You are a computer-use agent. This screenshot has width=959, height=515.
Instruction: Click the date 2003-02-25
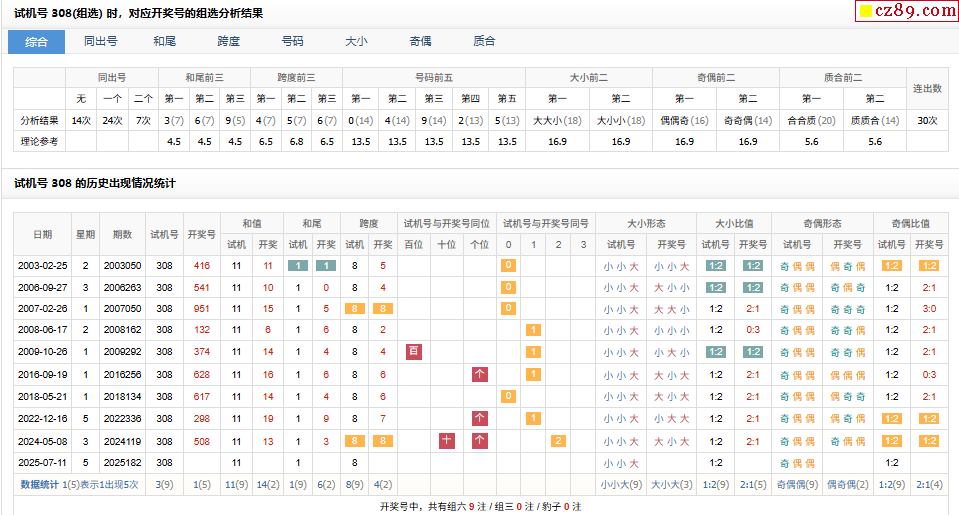click(42, 265)
